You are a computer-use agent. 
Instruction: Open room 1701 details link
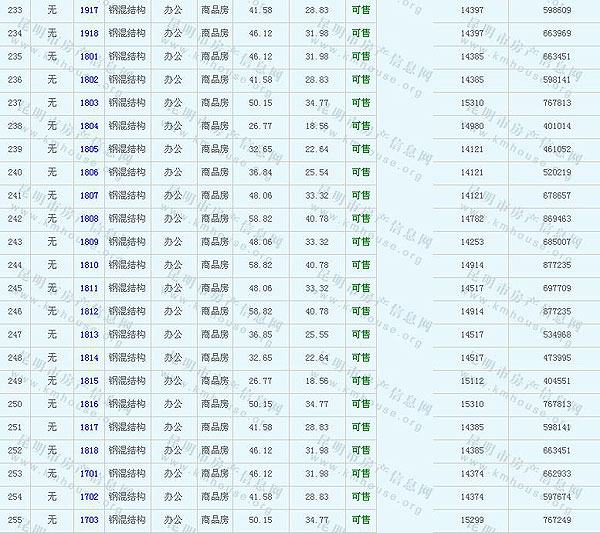point(89,474)
